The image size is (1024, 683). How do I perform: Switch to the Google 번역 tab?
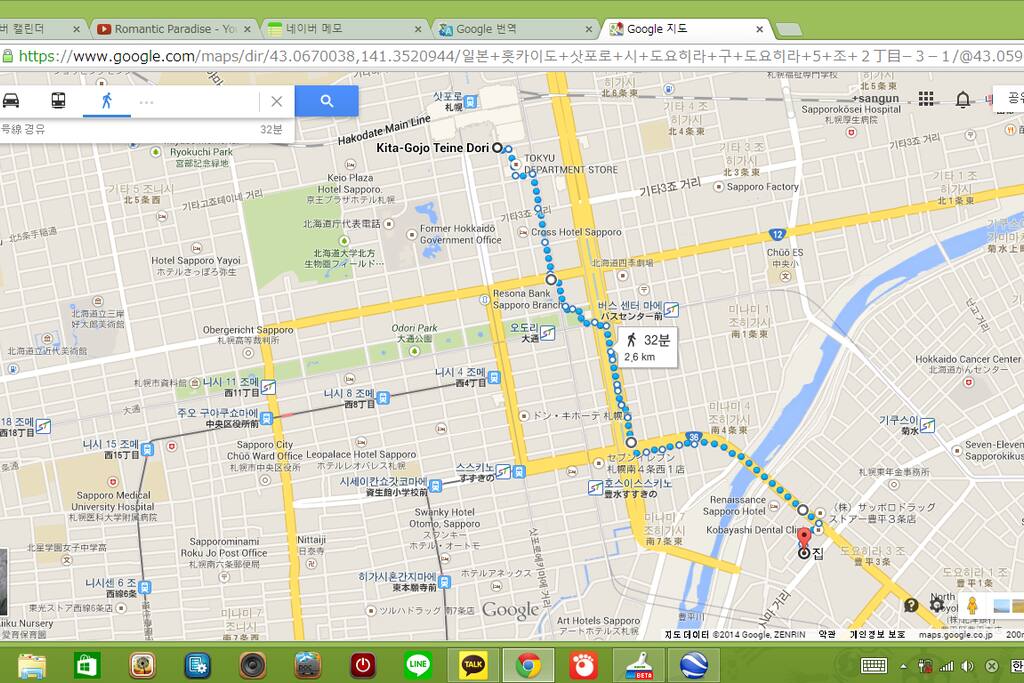pos(515,29)
